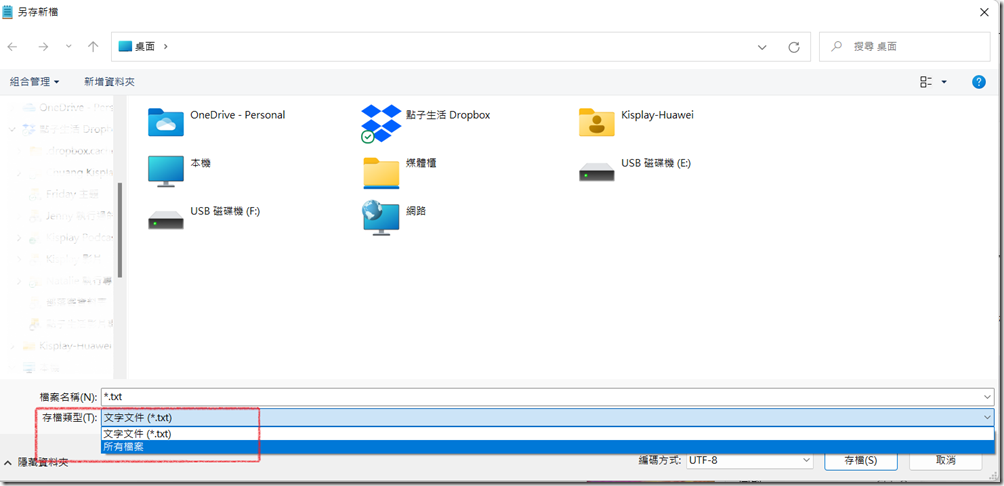The image size is (1004, 486).
Task: Open the Kisplay-Huawei user folder icon
Action: [597, 122]
